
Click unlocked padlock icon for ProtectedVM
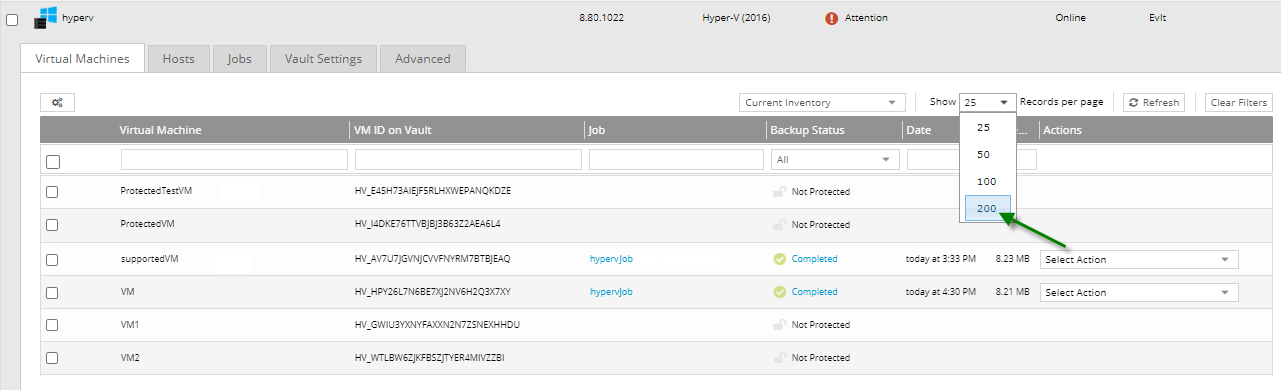[x=779, y=224]
